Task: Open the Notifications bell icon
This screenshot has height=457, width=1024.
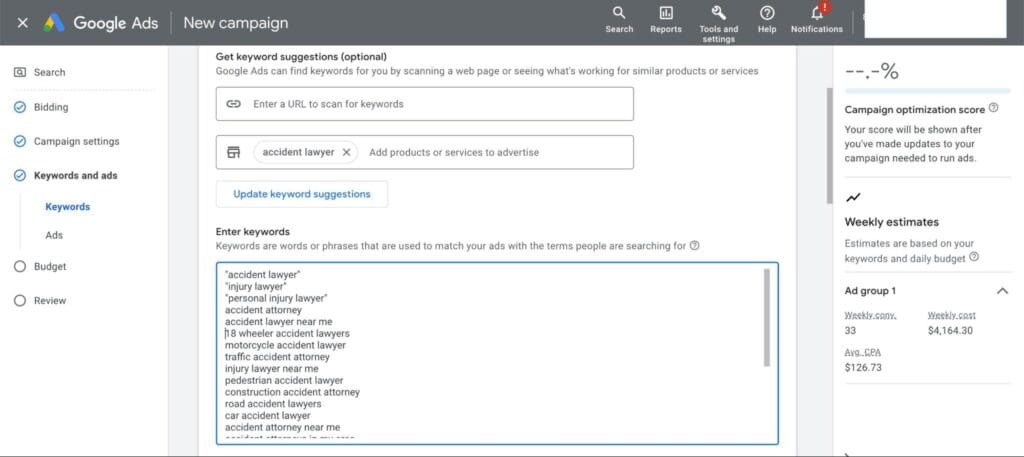Action: pyautogui.click(x=816, y=14)
